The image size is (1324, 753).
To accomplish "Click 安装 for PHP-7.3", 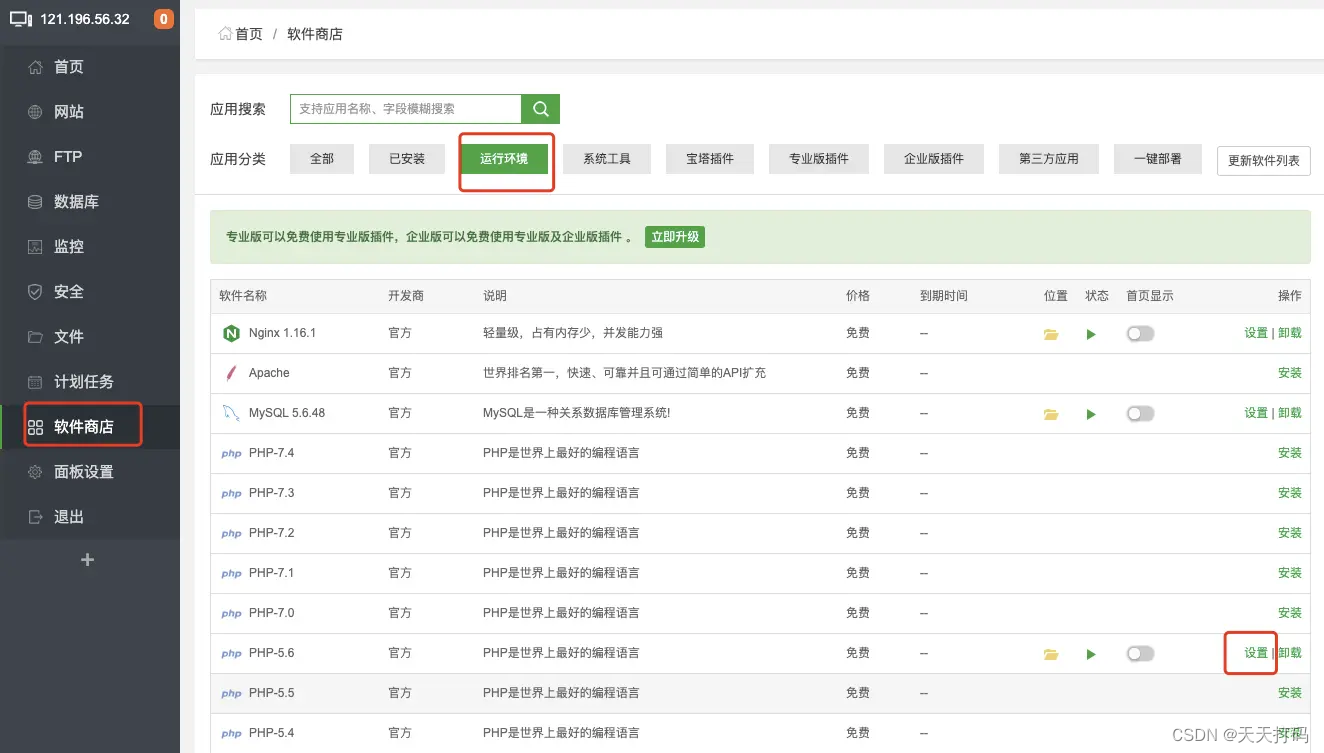I will pyautogui.click(x=1290, y=493).
